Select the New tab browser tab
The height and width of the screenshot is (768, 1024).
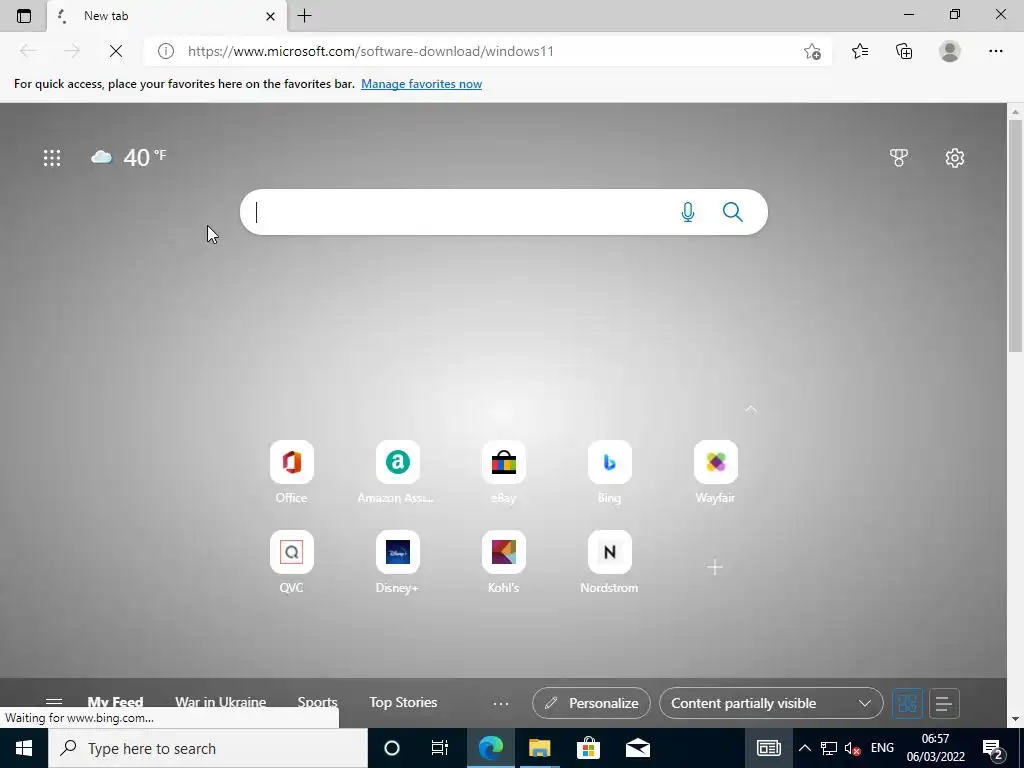167,16
